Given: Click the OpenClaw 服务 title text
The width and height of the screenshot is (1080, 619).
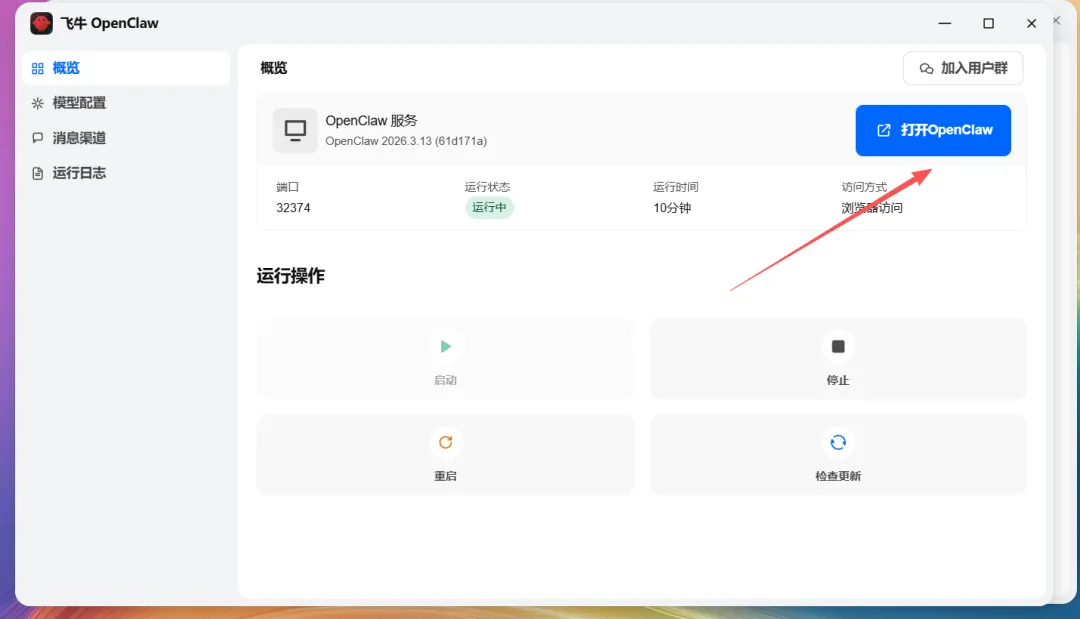Looking at the screenshot, I should pyautogui.click(x=371, y=120).
